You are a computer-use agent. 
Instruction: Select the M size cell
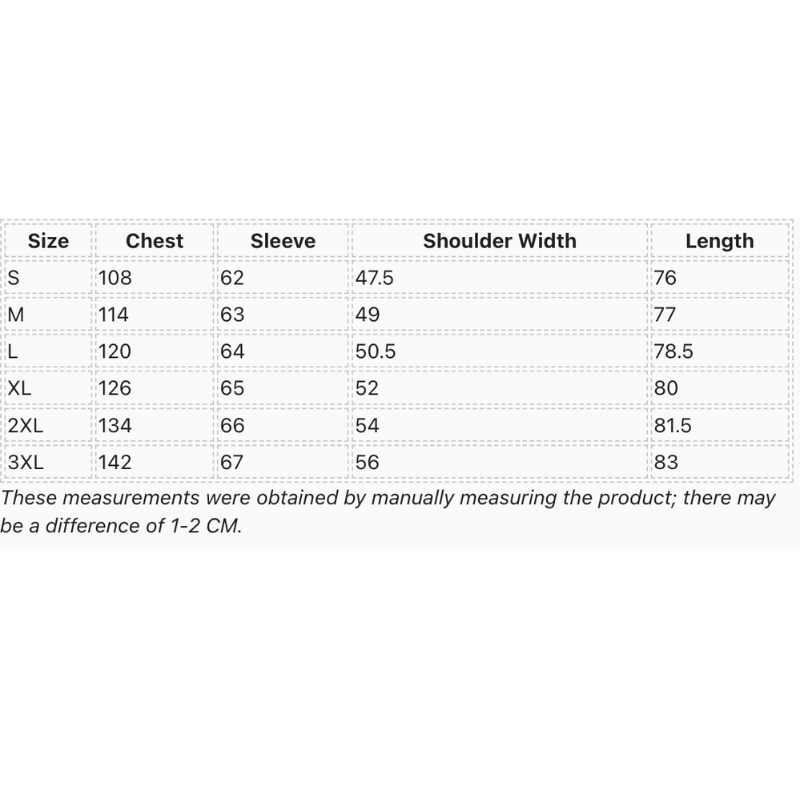pyautogui.click(x=16, y=315)
